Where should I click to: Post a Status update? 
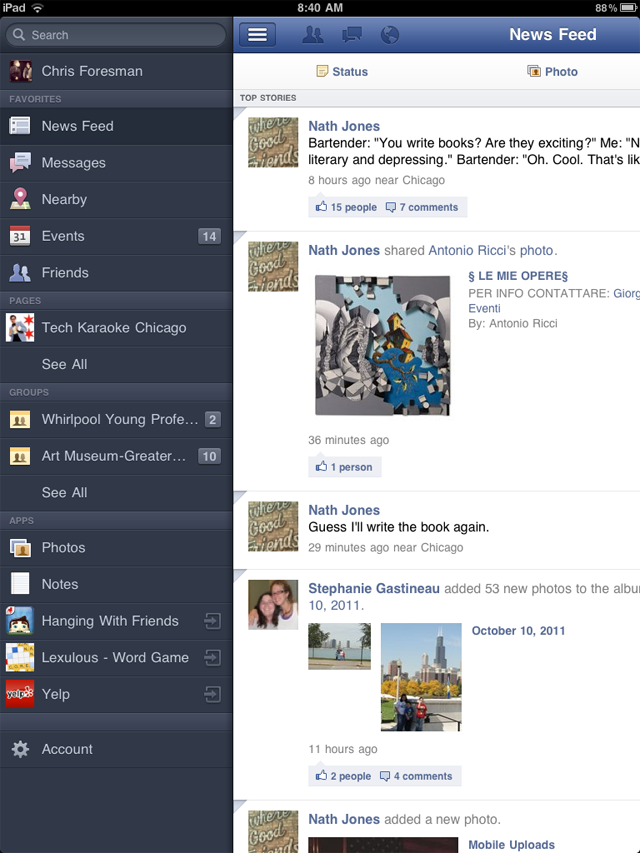(342, 71)
